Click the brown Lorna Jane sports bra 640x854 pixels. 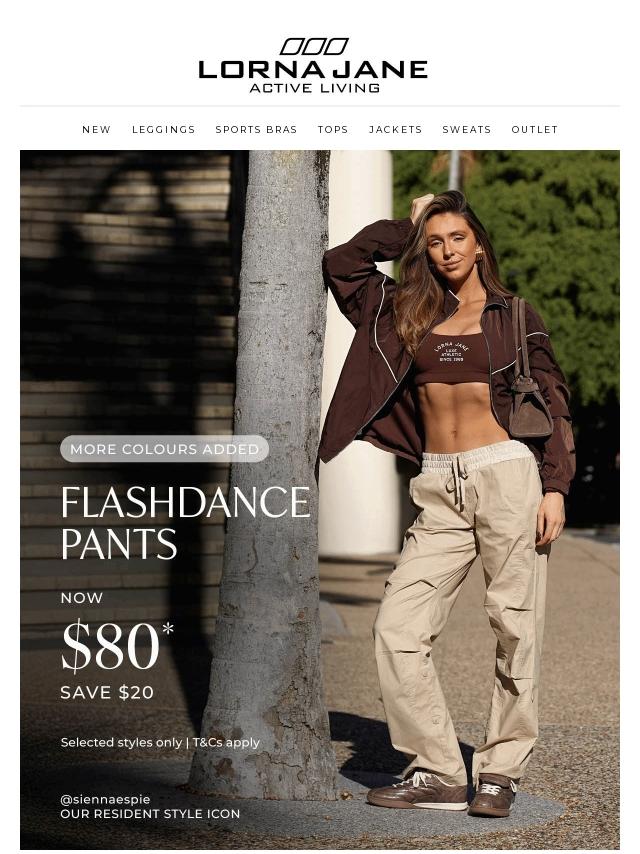click(451, 357)
